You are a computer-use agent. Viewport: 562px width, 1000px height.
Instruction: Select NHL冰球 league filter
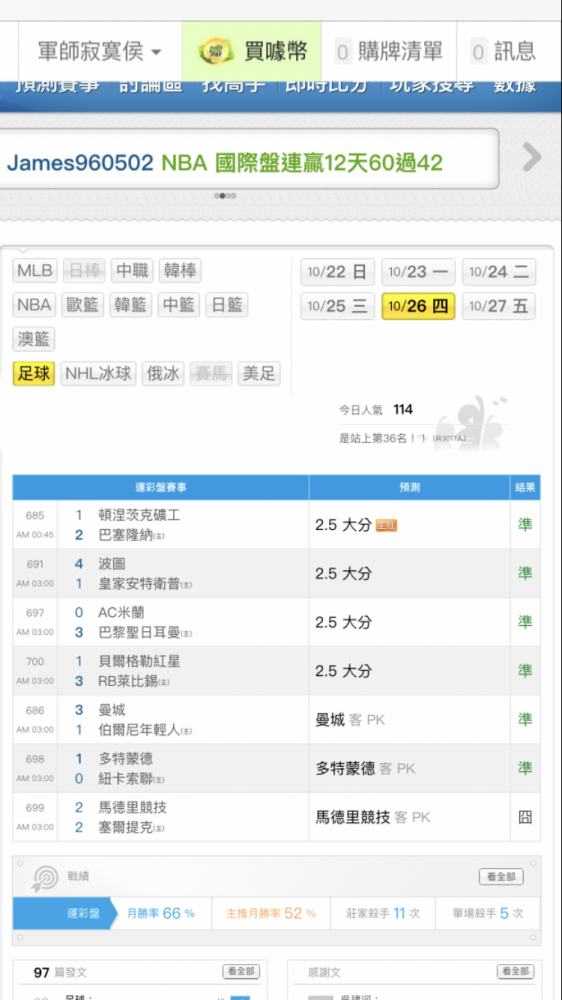[98, 374]
